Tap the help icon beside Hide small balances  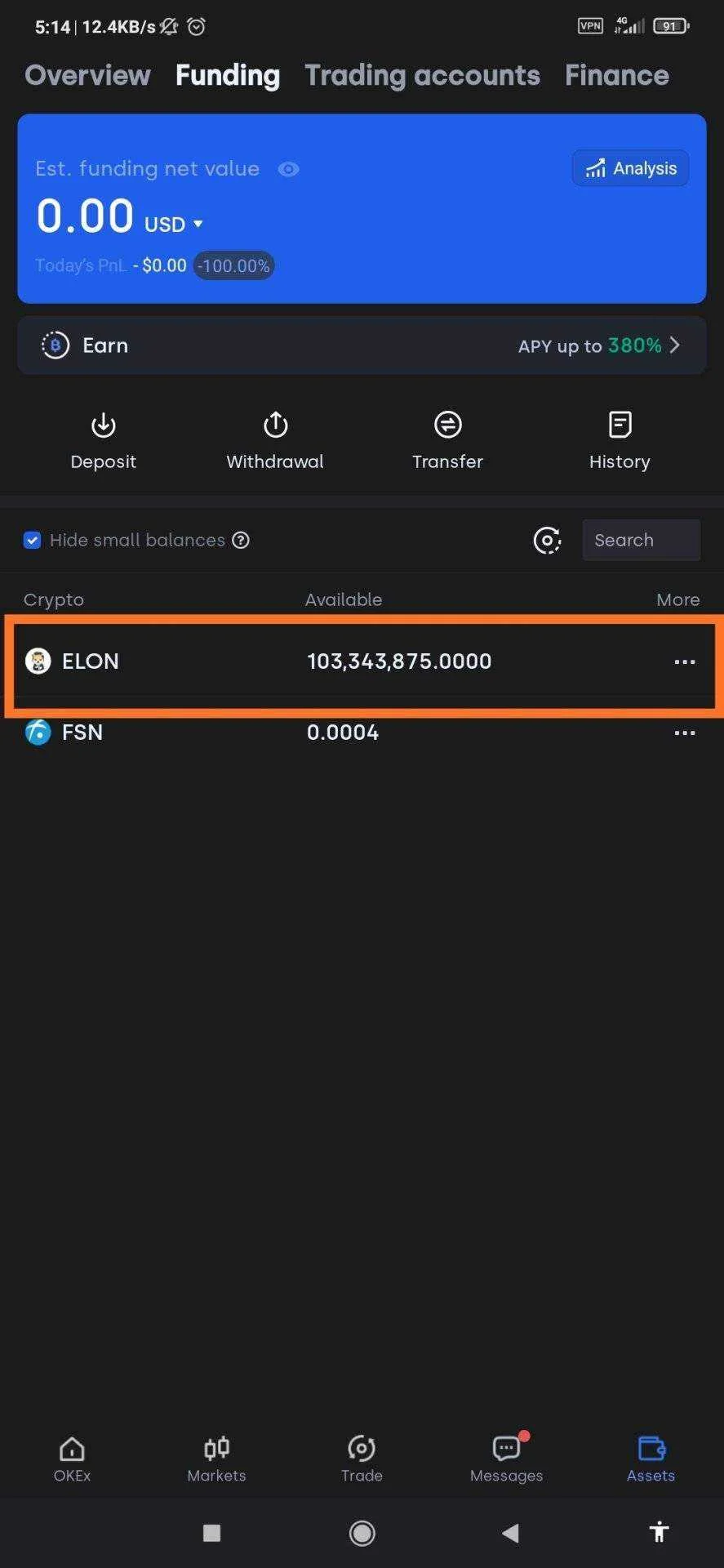tap(241, 540)
